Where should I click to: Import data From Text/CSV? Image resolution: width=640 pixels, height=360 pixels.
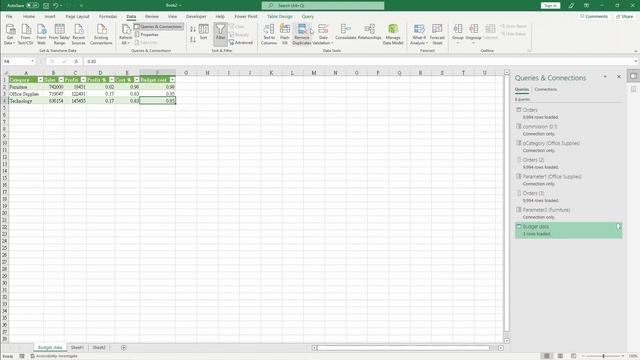25,34
